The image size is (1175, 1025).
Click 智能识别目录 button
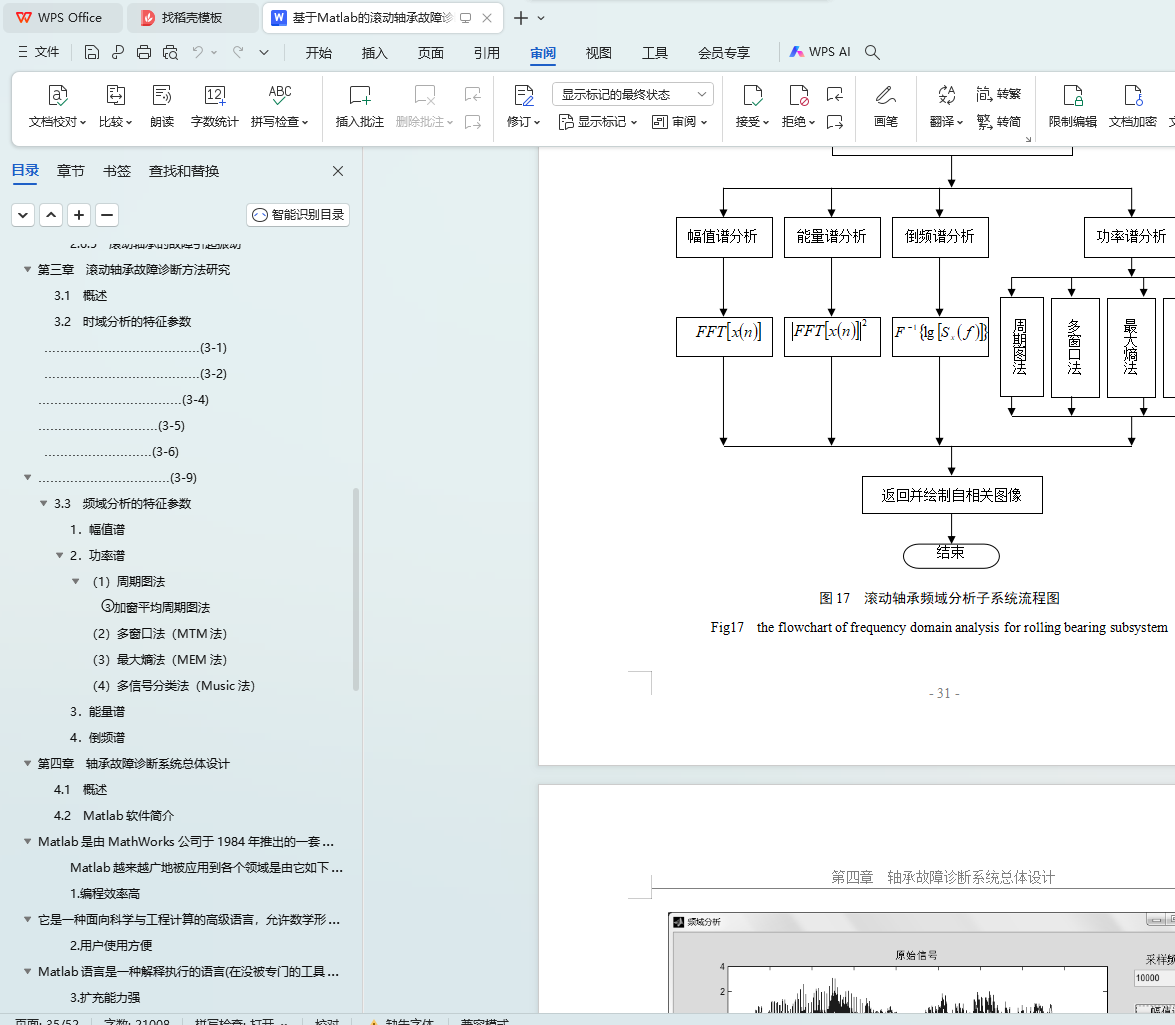click(x=298, y=215)
